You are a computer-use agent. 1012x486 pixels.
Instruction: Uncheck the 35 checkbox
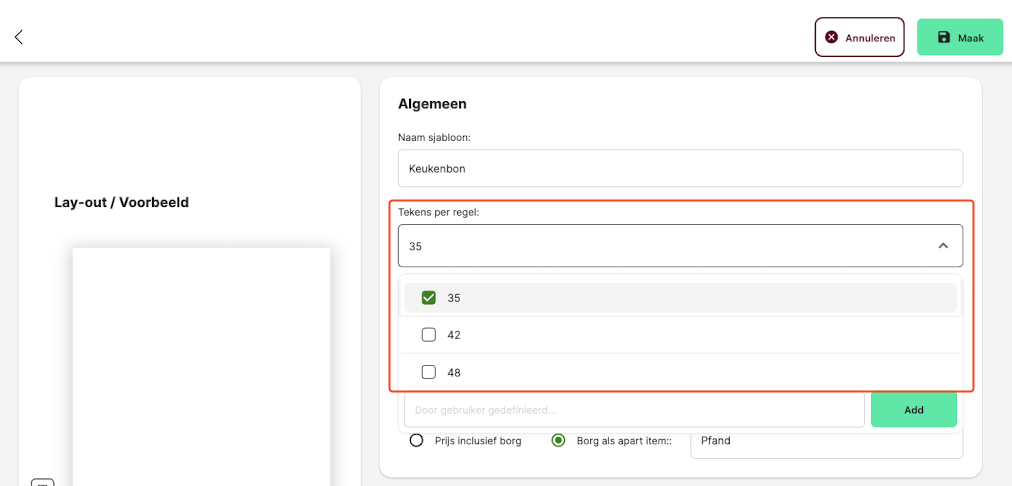coord(429,298)
